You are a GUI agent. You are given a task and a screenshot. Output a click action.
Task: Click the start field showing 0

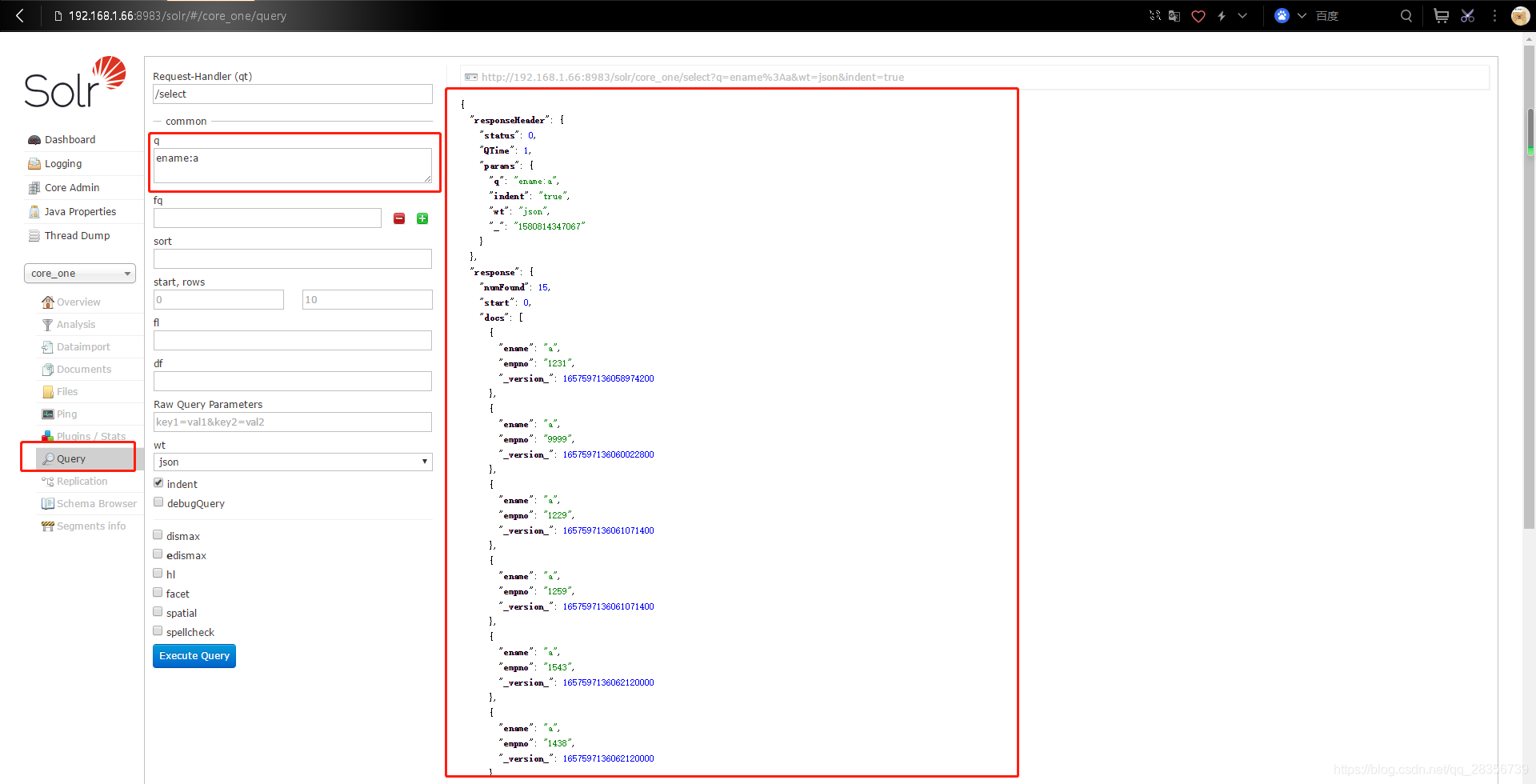click(218, 300)
